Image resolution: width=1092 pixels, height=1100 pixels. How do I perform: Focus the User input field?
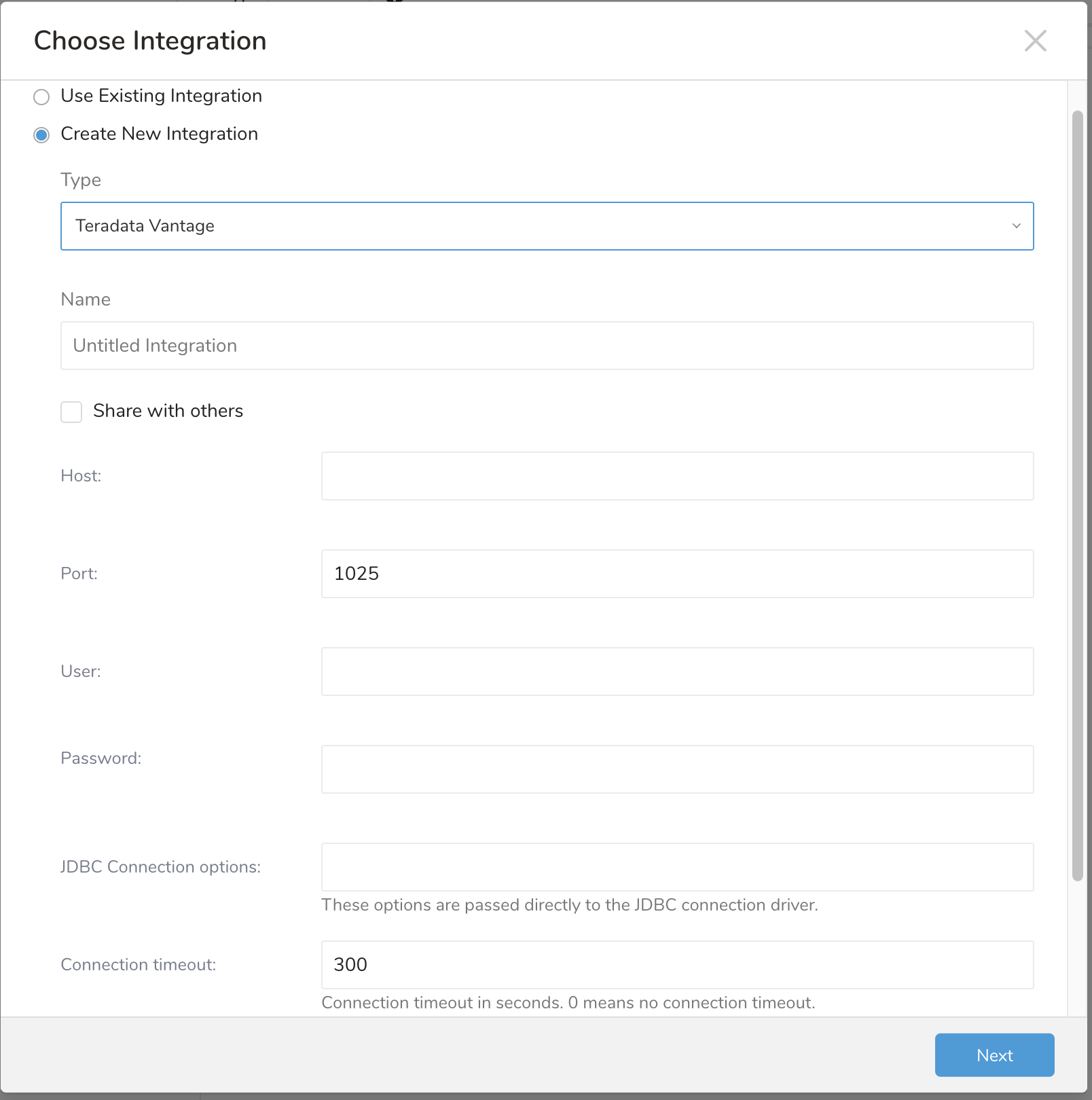pyautogui.click(x=677, y=672)
